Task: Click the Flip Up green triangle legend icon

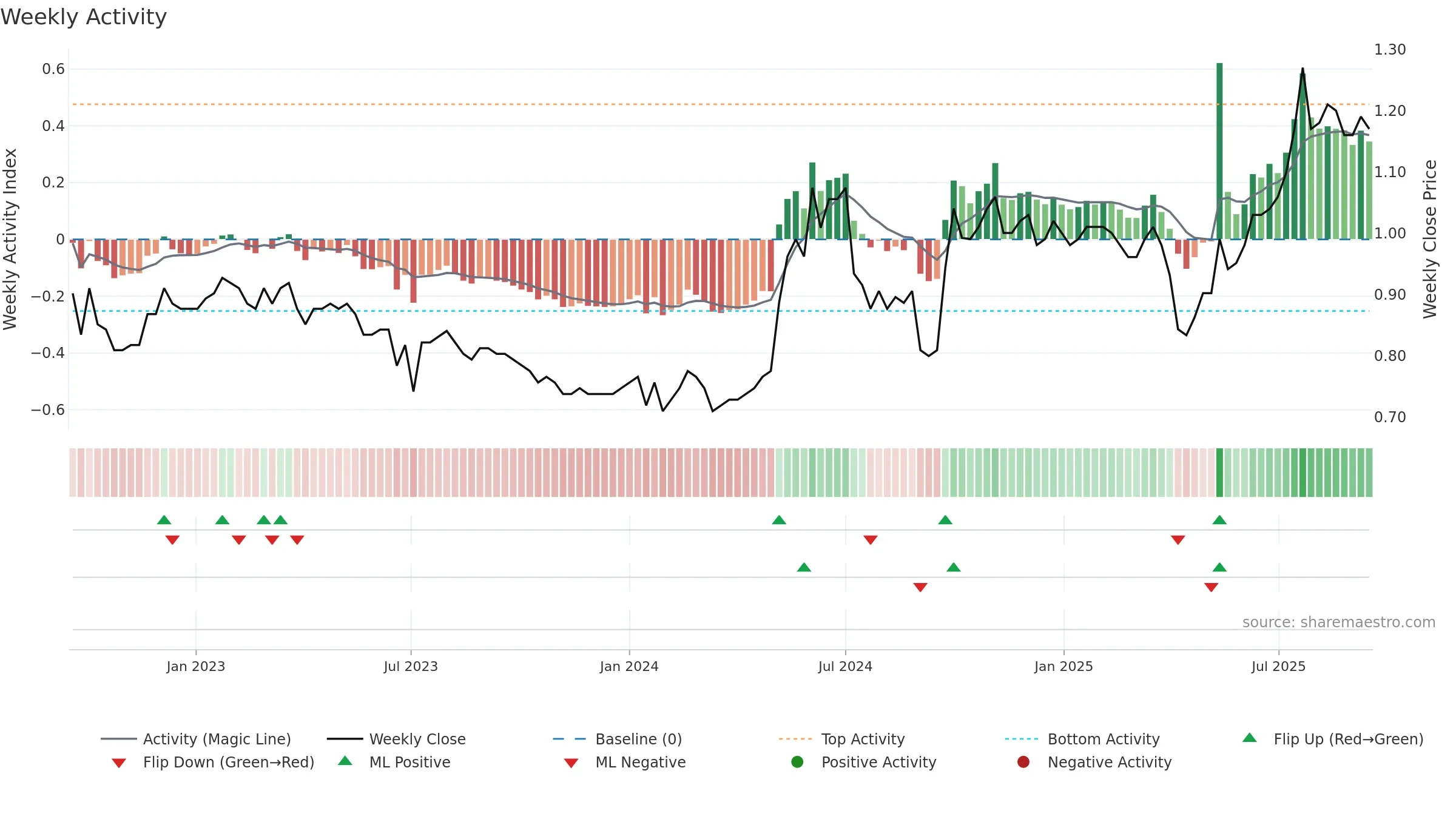Action: 1250,738
